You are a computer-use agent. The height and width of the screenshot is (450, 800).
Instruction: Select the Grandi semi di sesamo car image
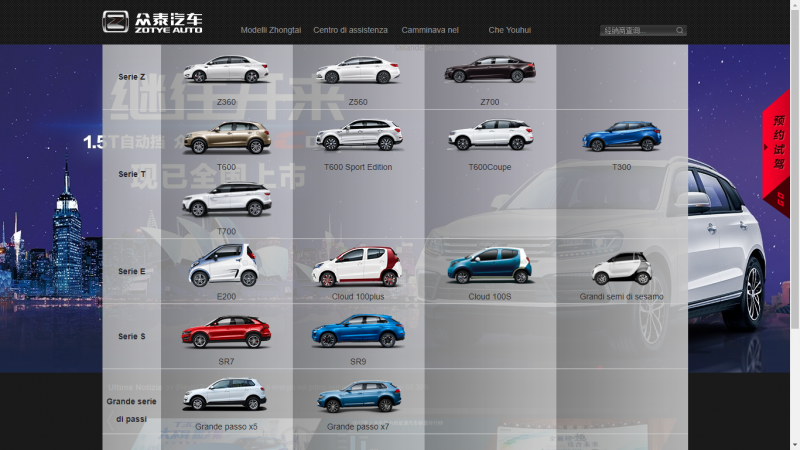pos(621,268)
